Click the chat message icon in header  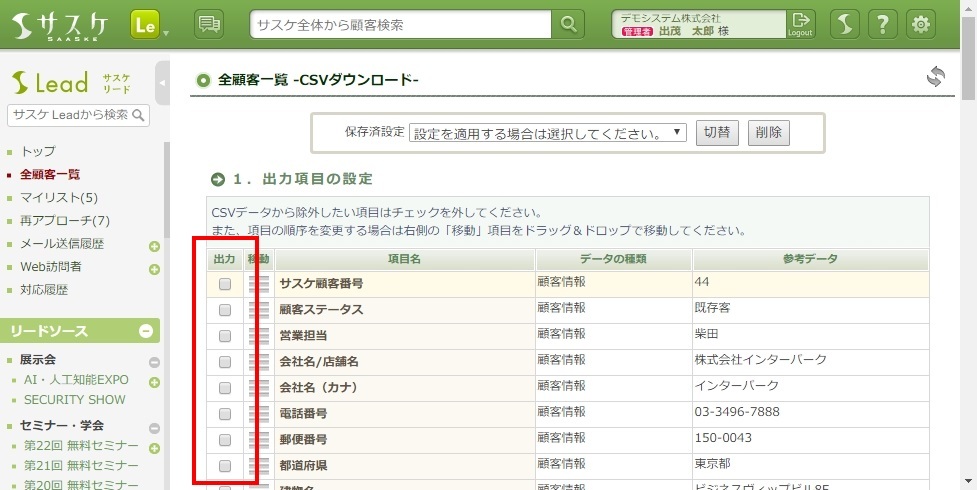[209, 24]
